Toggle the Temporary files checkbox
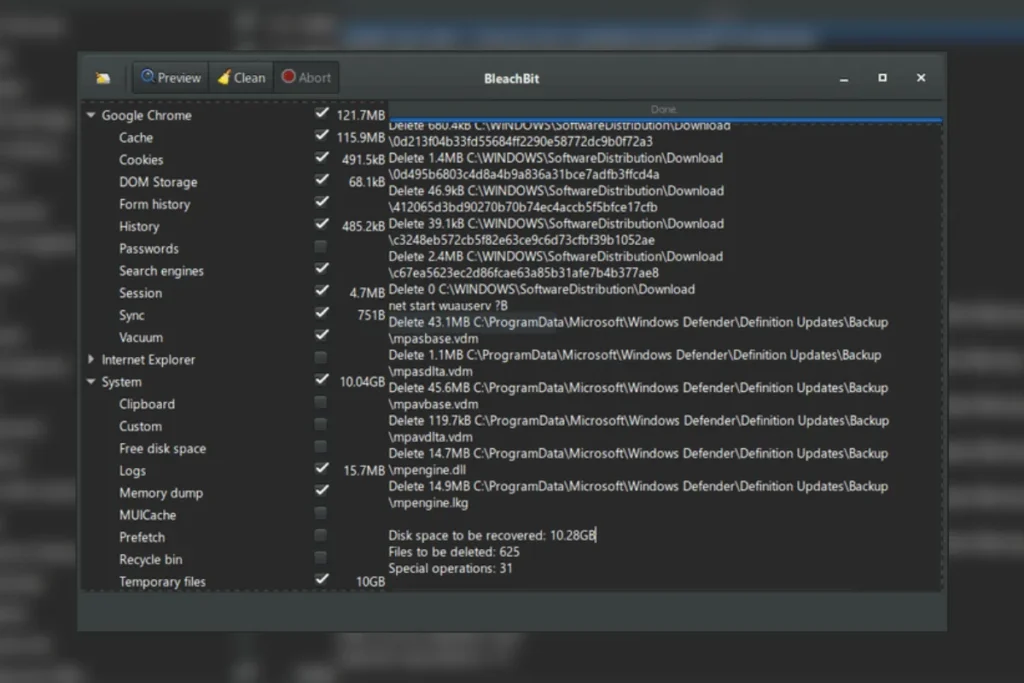The height and width of the screenshot is (683, 1024). coord(321,580)
